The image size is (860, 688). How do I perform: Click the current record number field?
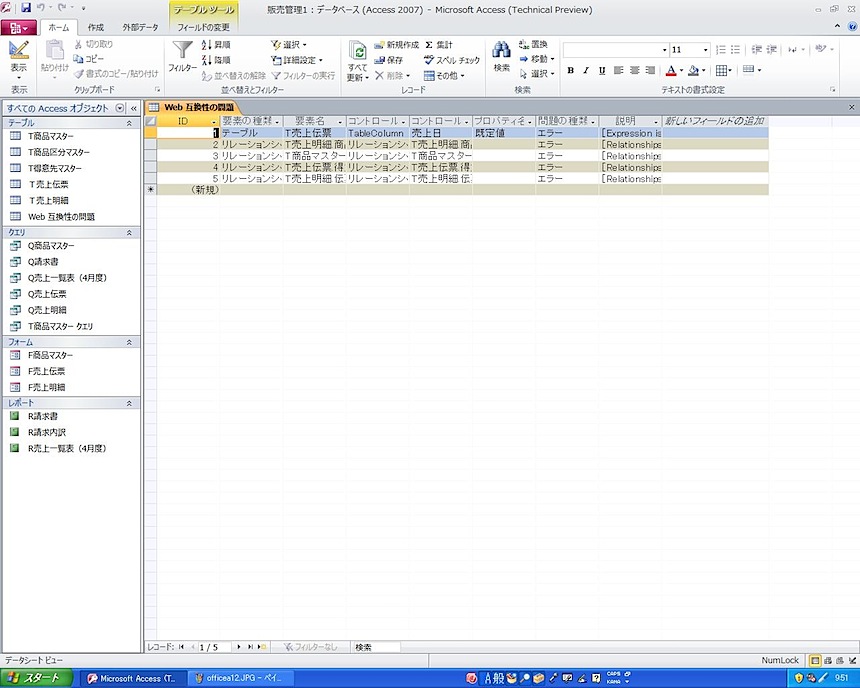pyautogui.click(x=214, y=647)
